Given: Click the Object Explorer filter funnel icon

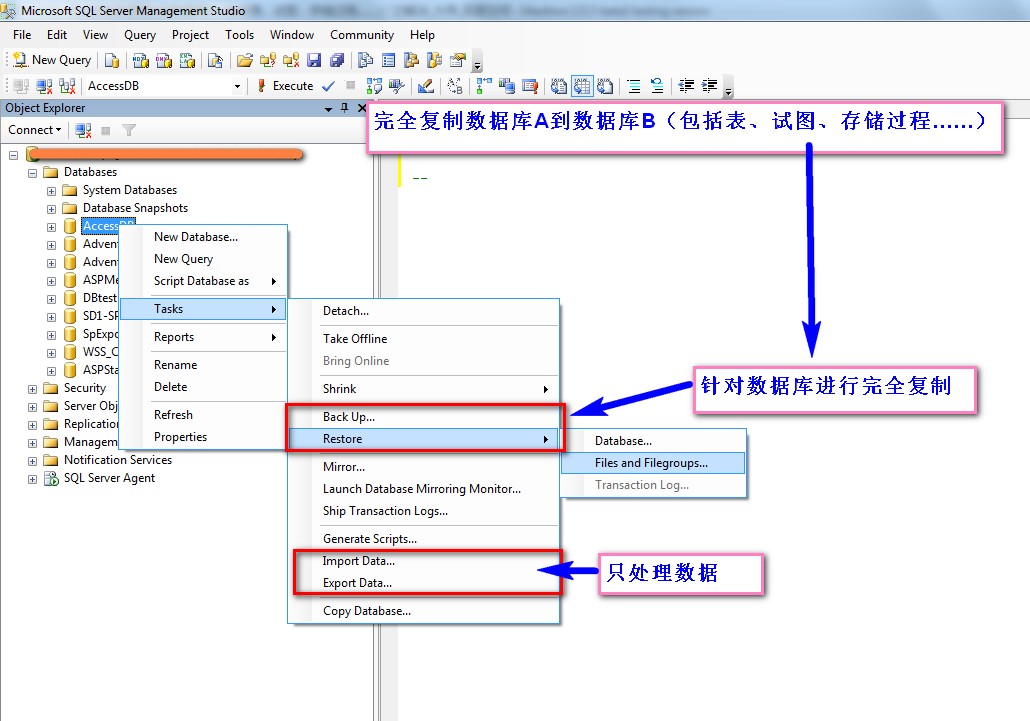Looking at the screenshot, I should click(x=128, y=130).
